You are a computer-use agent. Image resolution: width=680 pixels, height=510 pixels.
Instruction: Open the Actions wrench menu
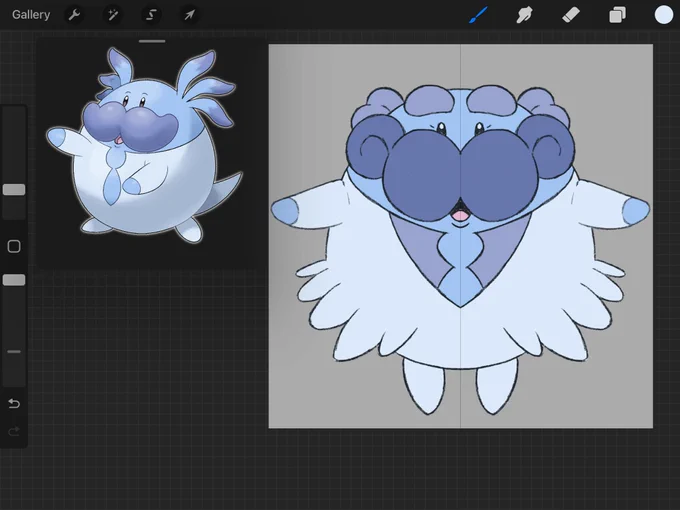74,15
